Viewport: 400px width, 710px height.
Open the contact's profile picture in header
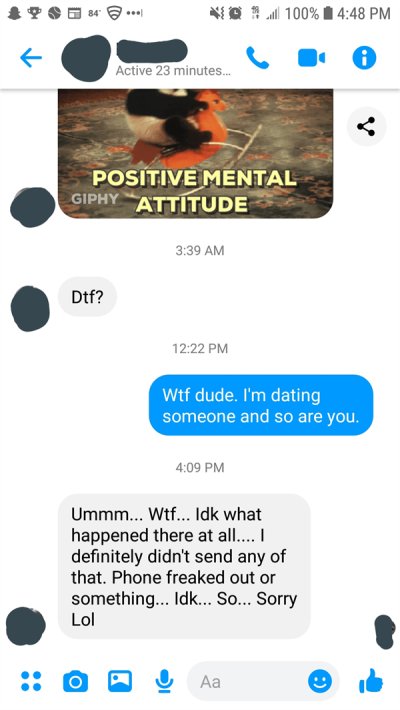pos(86,58)
